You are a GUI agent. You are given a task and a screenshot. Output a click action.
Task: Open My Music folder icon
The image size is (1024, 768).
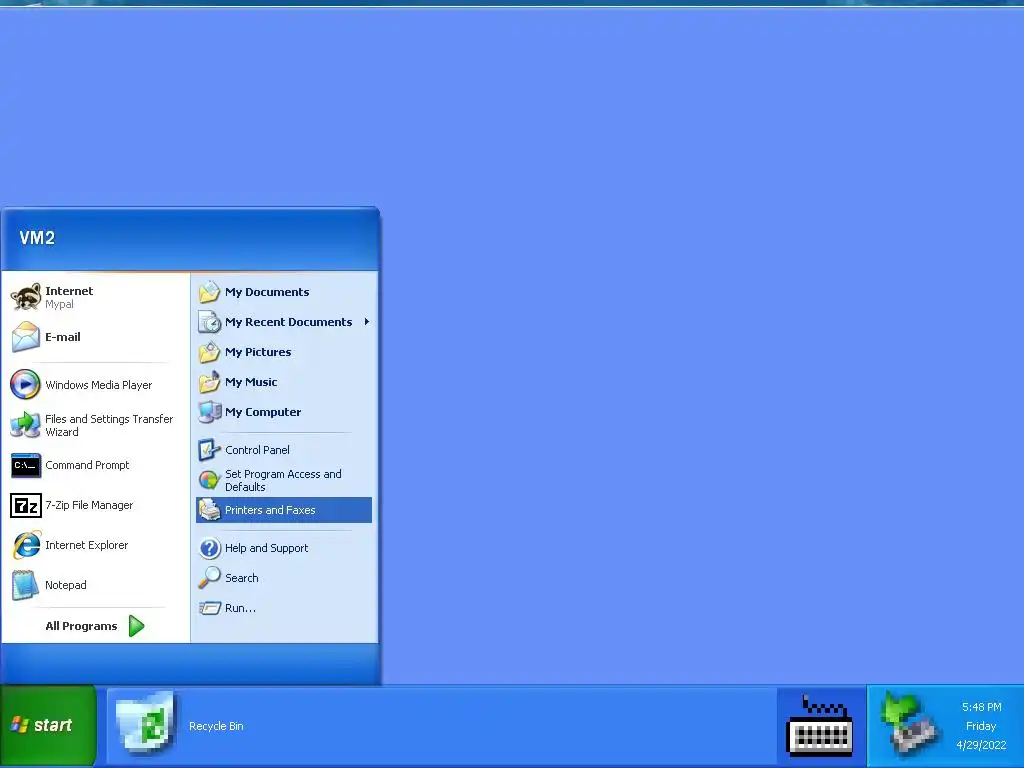(210, 382)
